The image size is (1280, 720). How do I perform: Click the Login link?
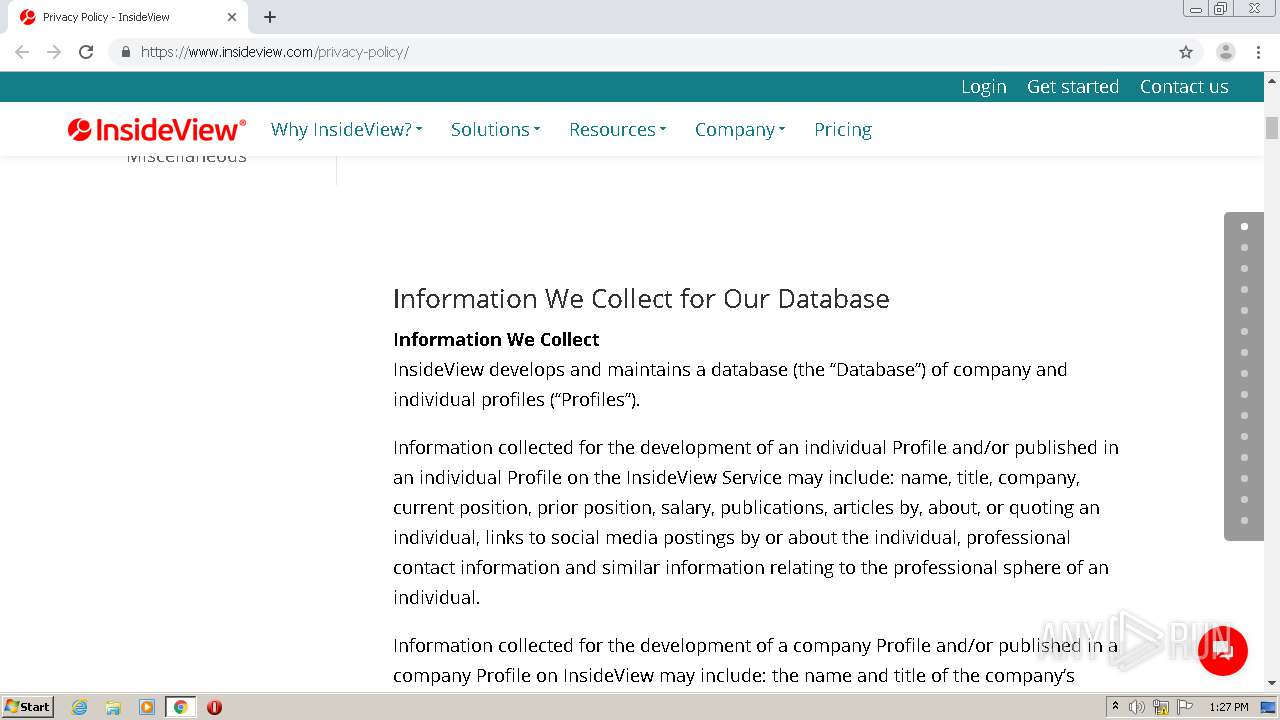pos(984,87)
